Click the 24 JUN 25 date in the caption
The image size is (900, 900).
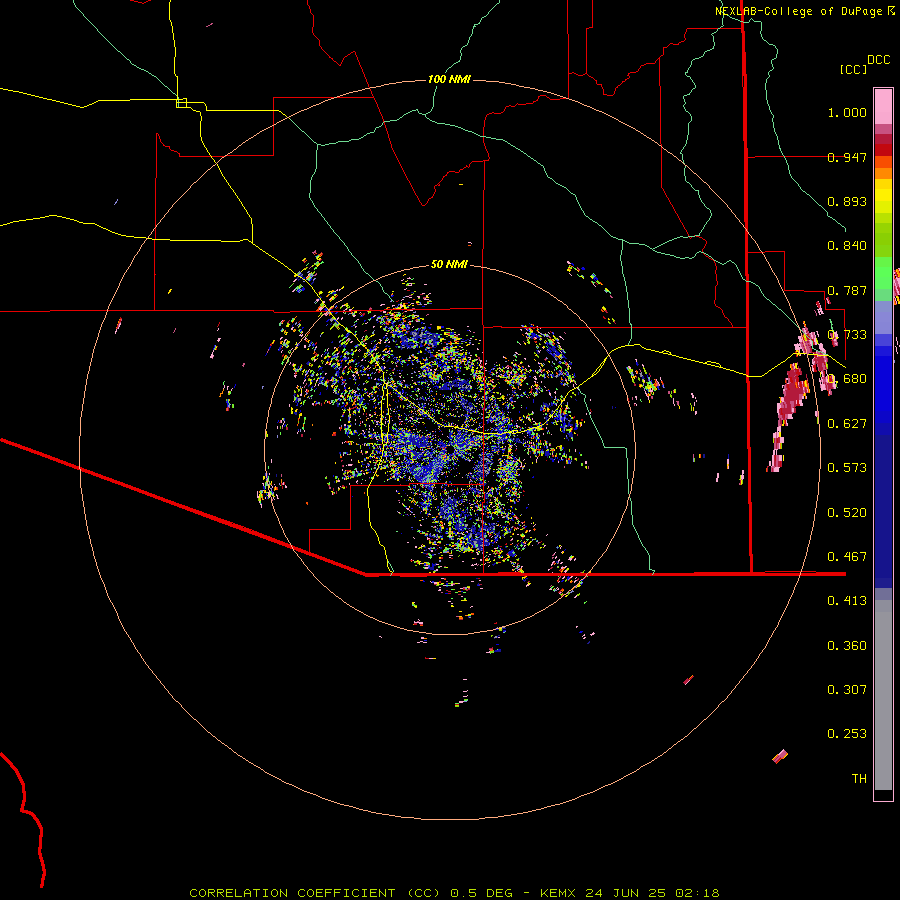coord(626,893)
